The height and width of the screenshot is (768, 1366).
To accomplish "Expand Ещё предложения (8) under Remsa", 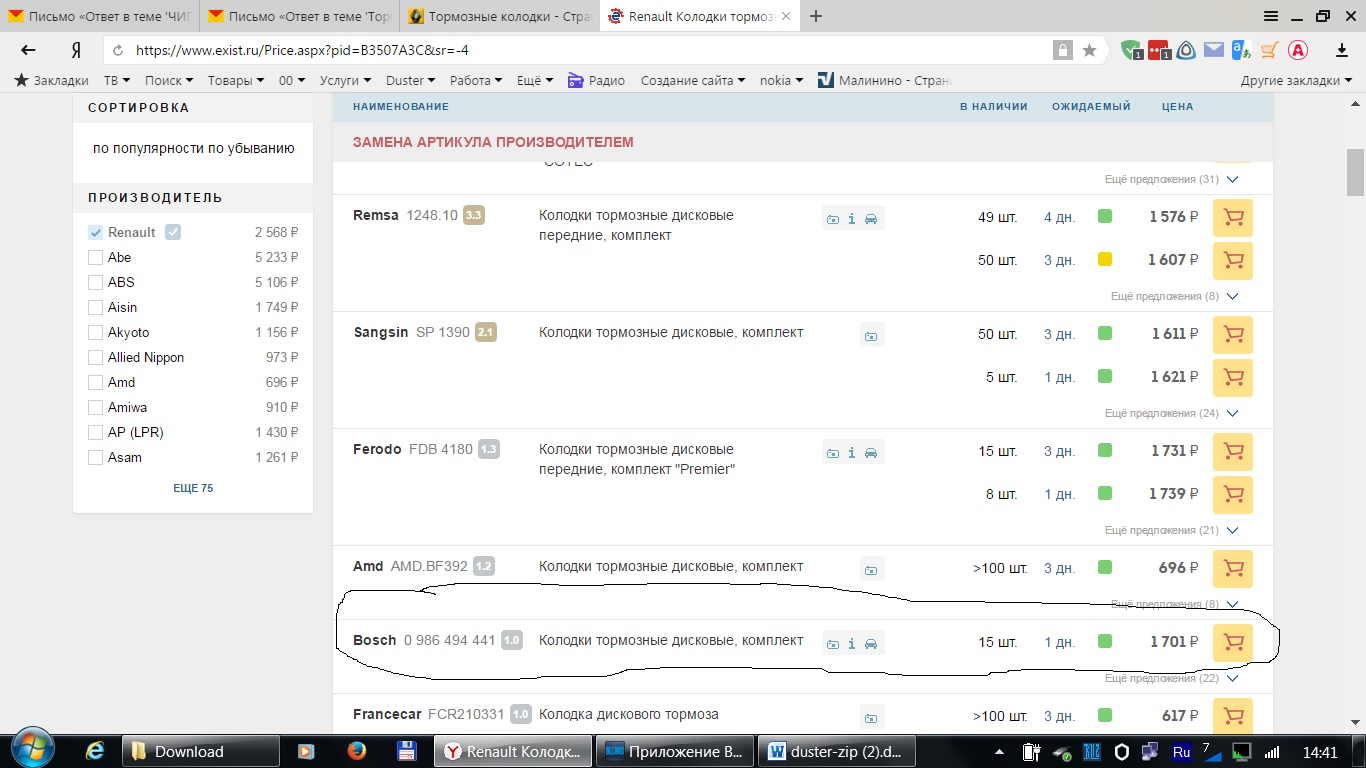I will tap(1174, 296).
